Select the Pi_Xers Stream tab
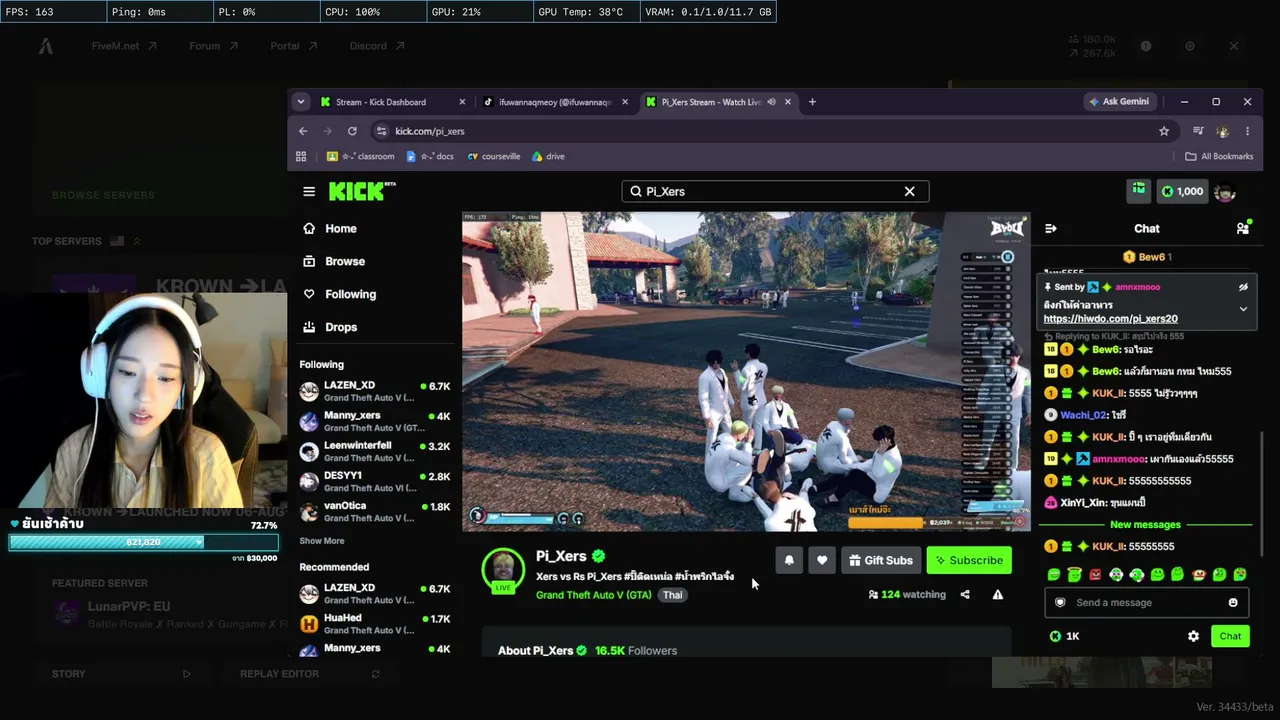Viewport: 1280px width, 720px height. coord(718,102)
